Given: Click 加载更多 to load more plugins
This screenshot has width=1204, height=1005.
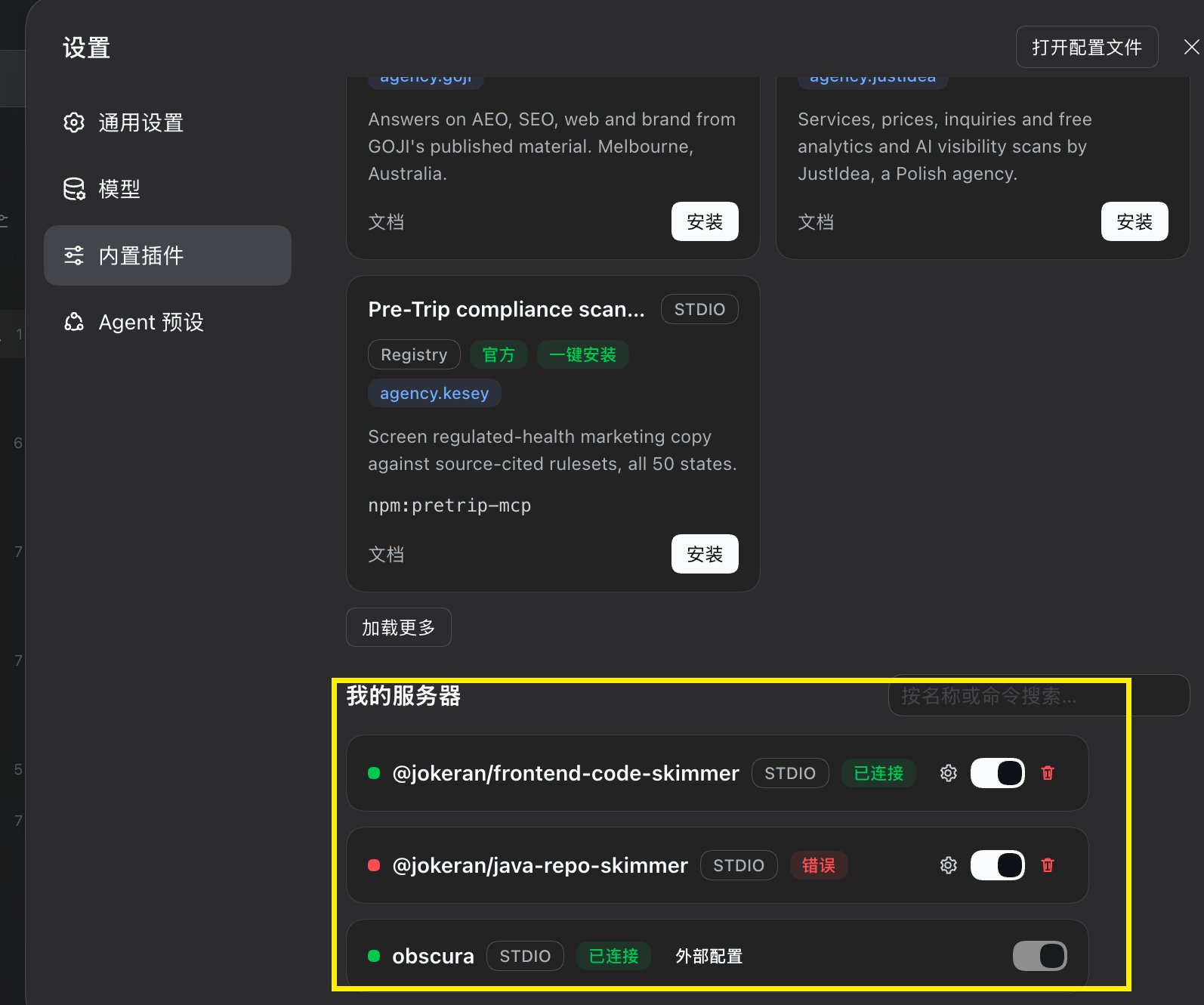Looking at the screenshot, I should (x=398, y=627).
